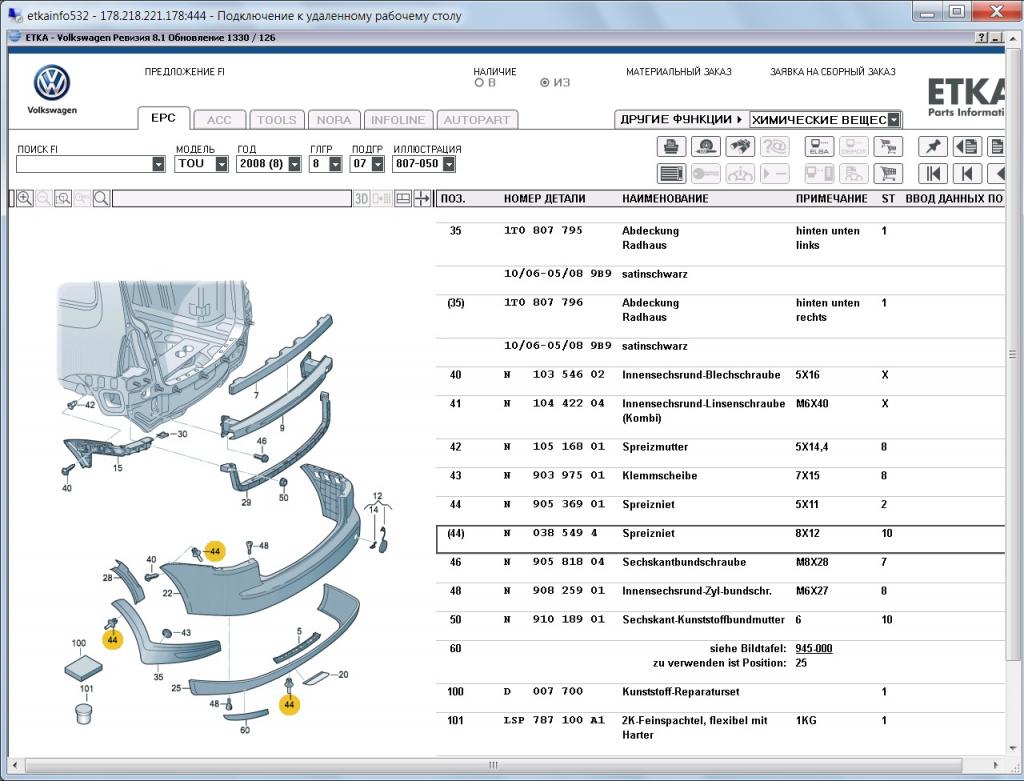Click the greyed-out ?@ icon
This screenshot has height=781, width=1024.
point(774,146)
